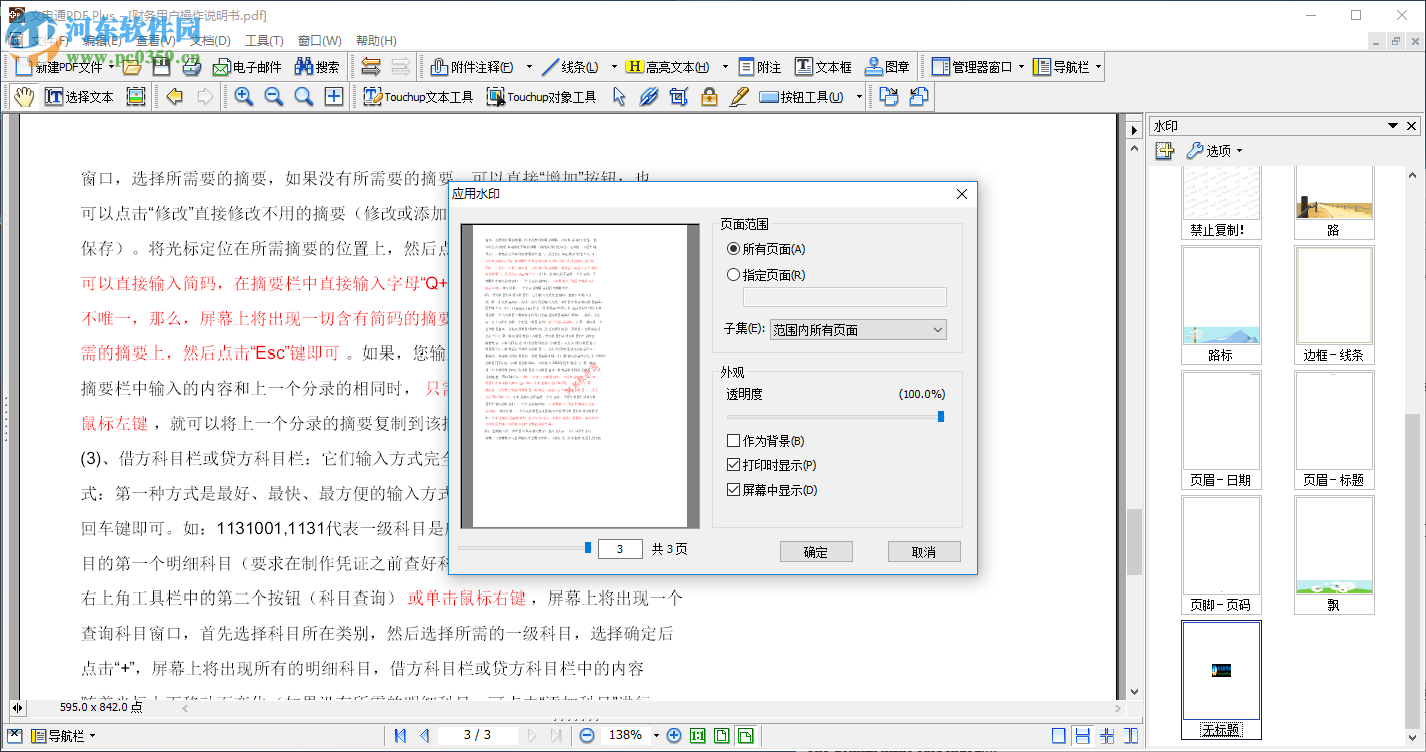This screenshot has width=1426, height=752.
Task: Uncheck 打印时显示 in watermark dialog
Action: click(x=733, y=464)
